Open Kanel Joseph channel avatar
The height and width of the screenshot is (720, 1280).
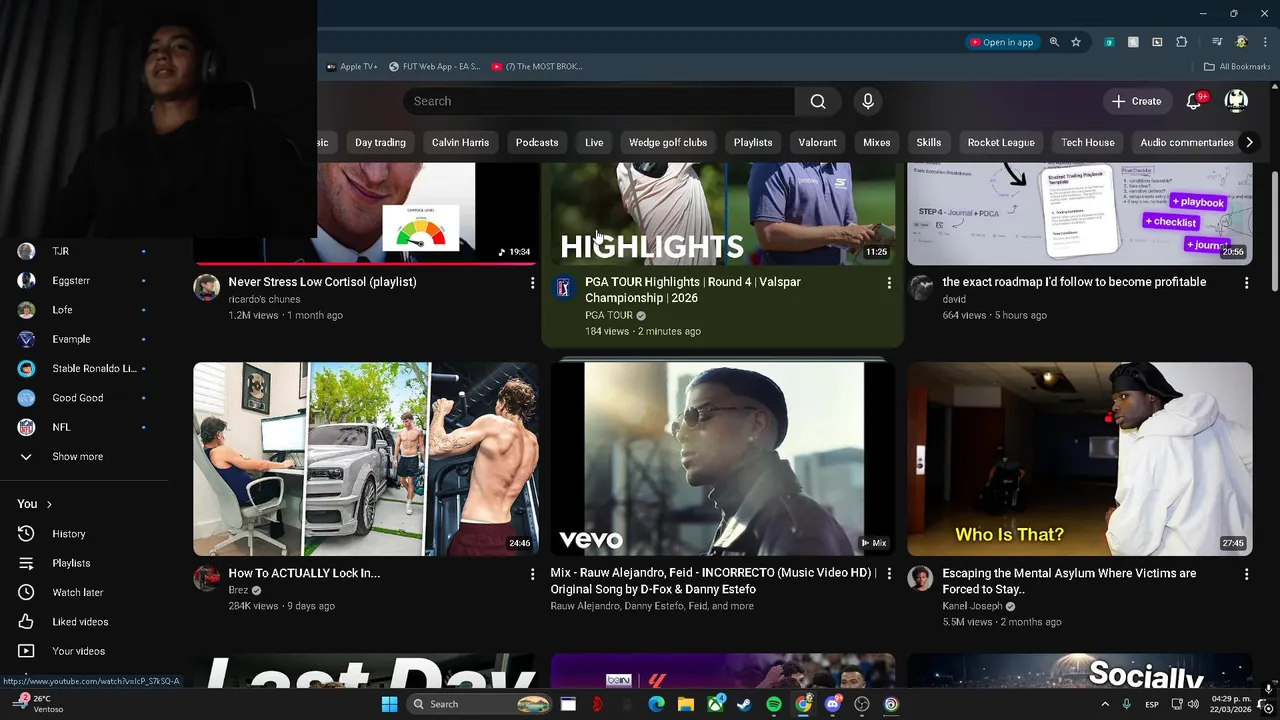tap(920, 579)
